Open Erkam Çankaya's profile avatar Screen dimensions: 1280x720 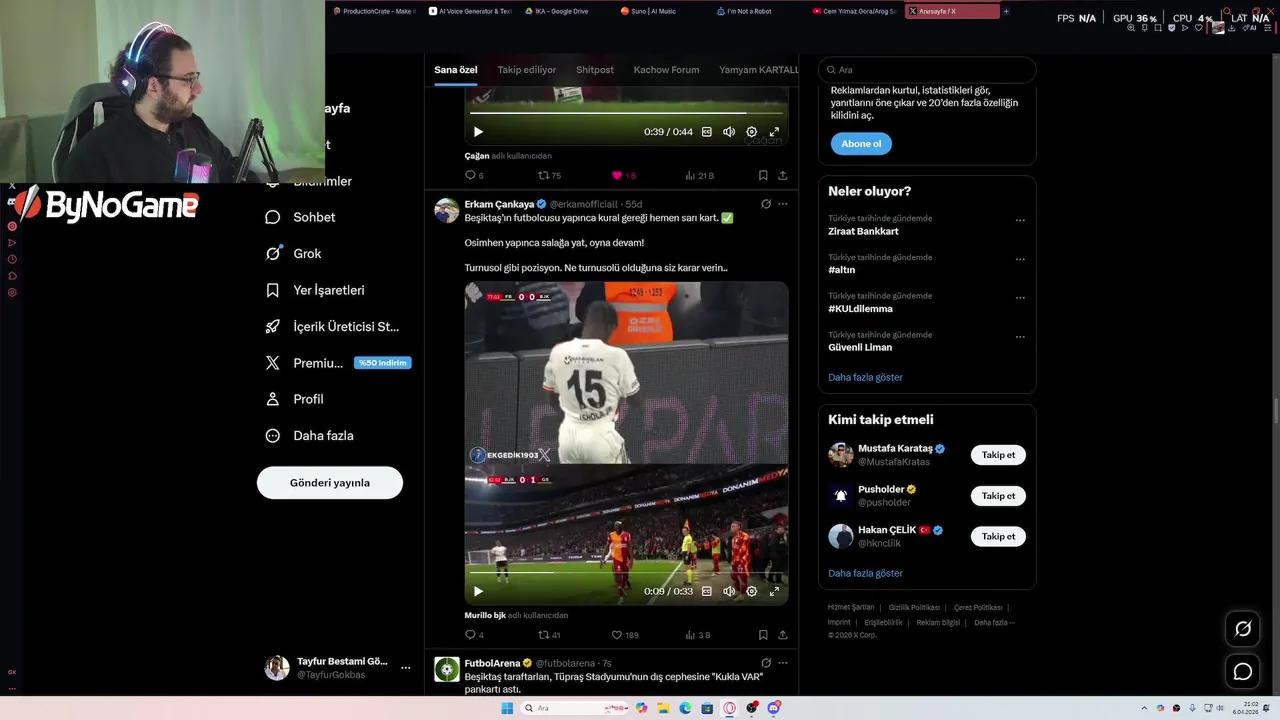coord(447,210)
